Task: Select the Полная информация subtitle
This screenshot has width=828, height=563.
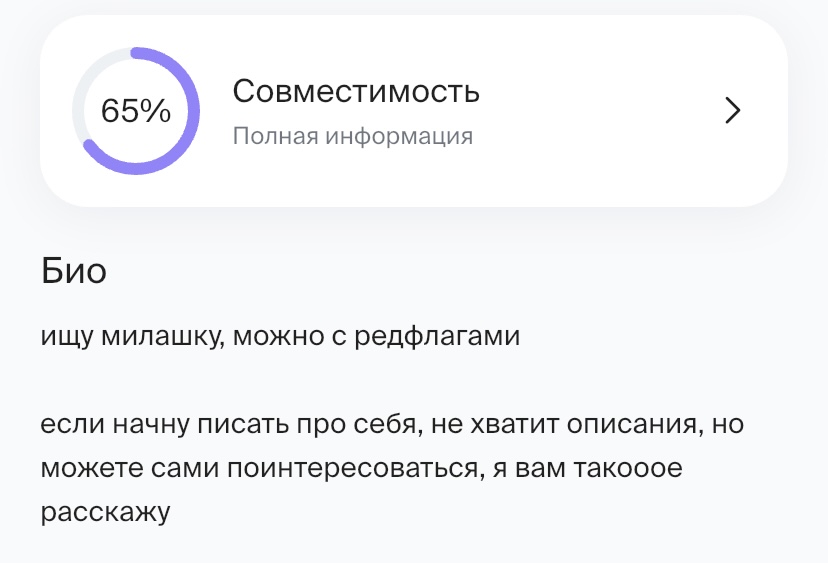Action: 352,136
